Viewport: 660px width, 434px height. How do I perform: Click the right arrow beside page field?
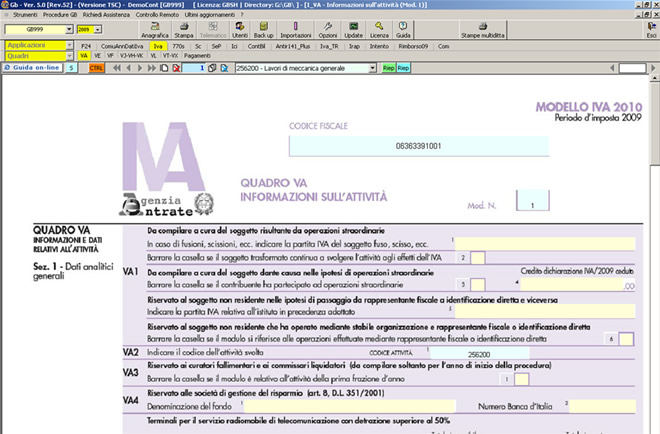[x=653, y=68]
